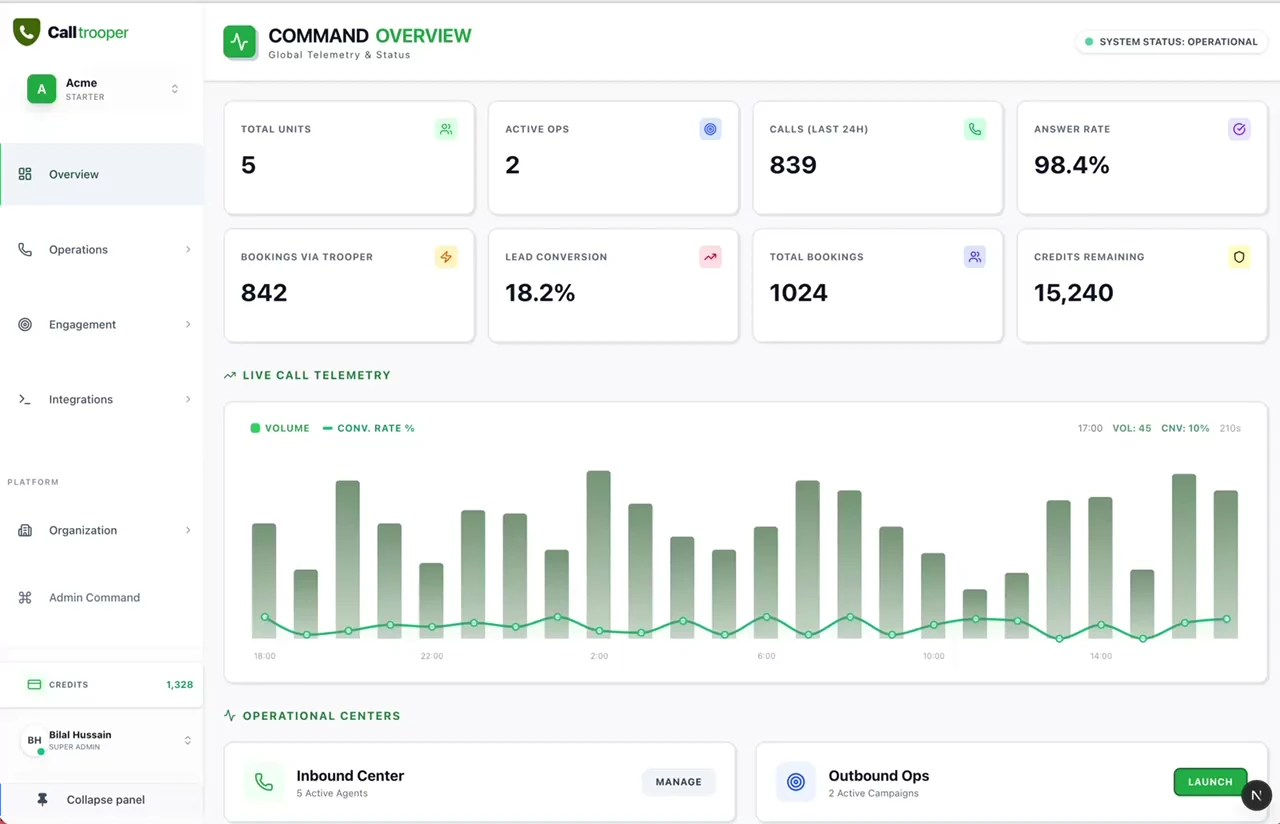Open Organization in the sidebar
Image resolution: width=1280 pixels, height=824 pixels.
tap(102, 530)
